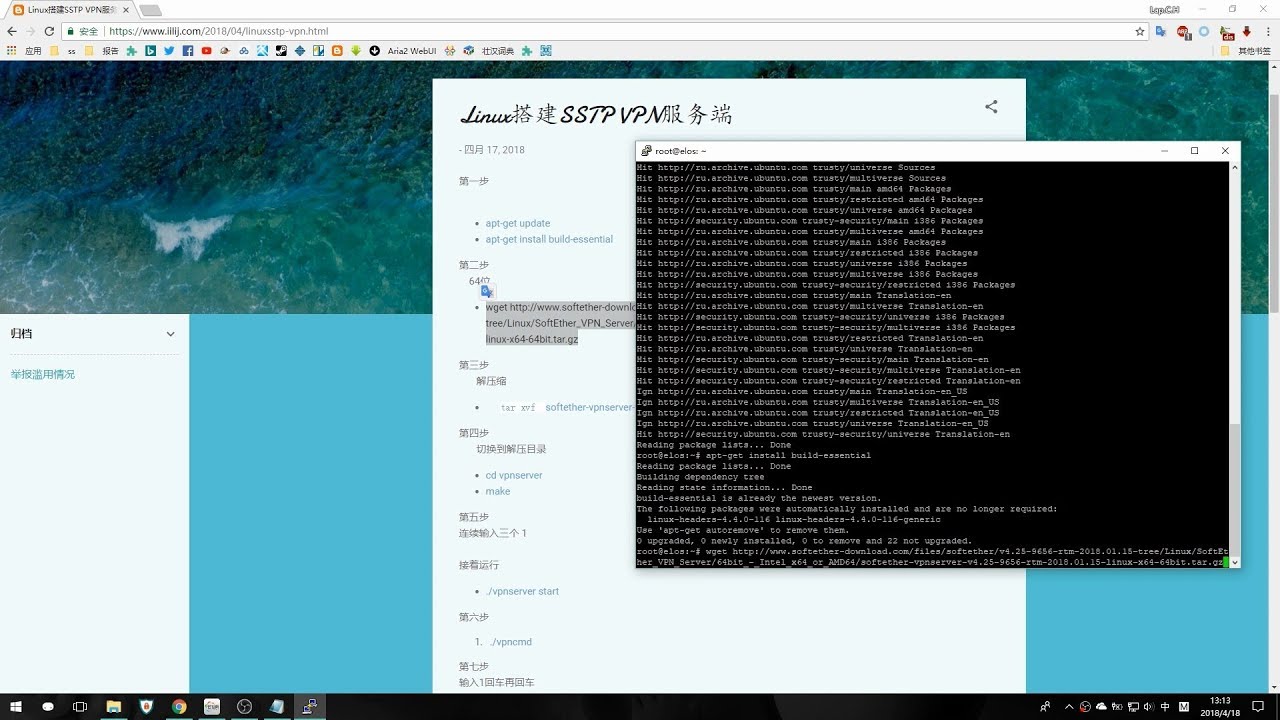Open the Bing bookmark icon
Screen dimensions: 1280x720
coord(150,50)
